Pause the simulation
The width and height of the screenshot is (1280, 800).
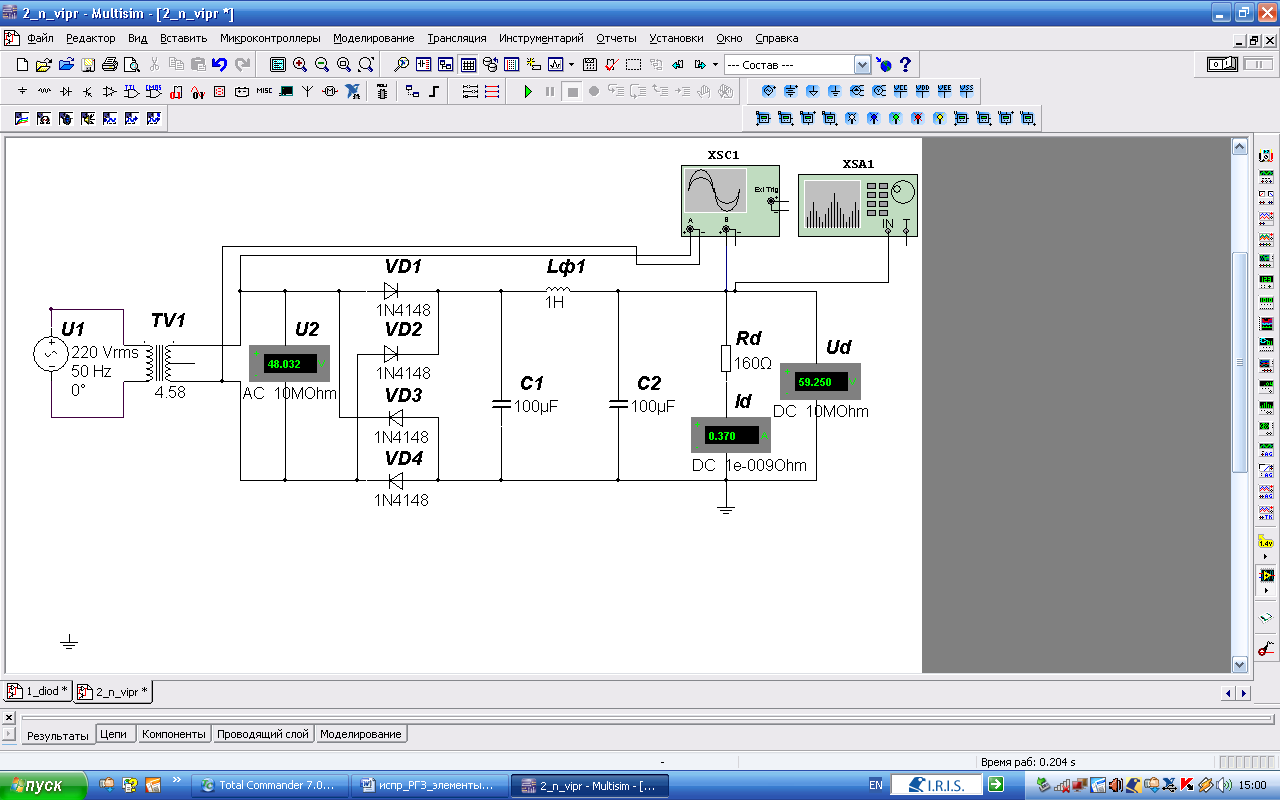pyautogui.click(x=550, y=92)
